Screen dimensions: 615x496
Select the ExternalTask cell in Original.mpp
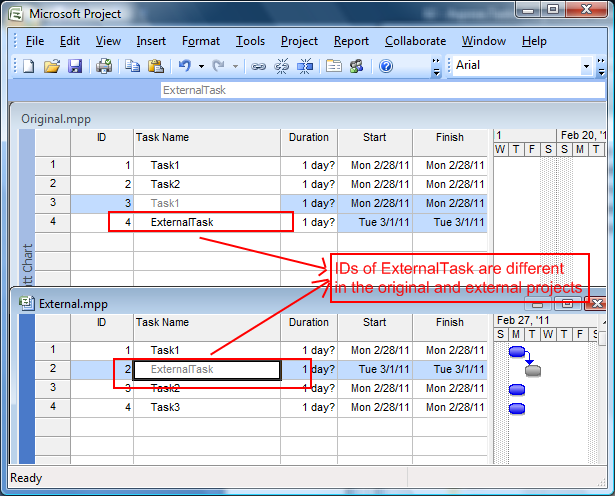(x=200, y=222)
